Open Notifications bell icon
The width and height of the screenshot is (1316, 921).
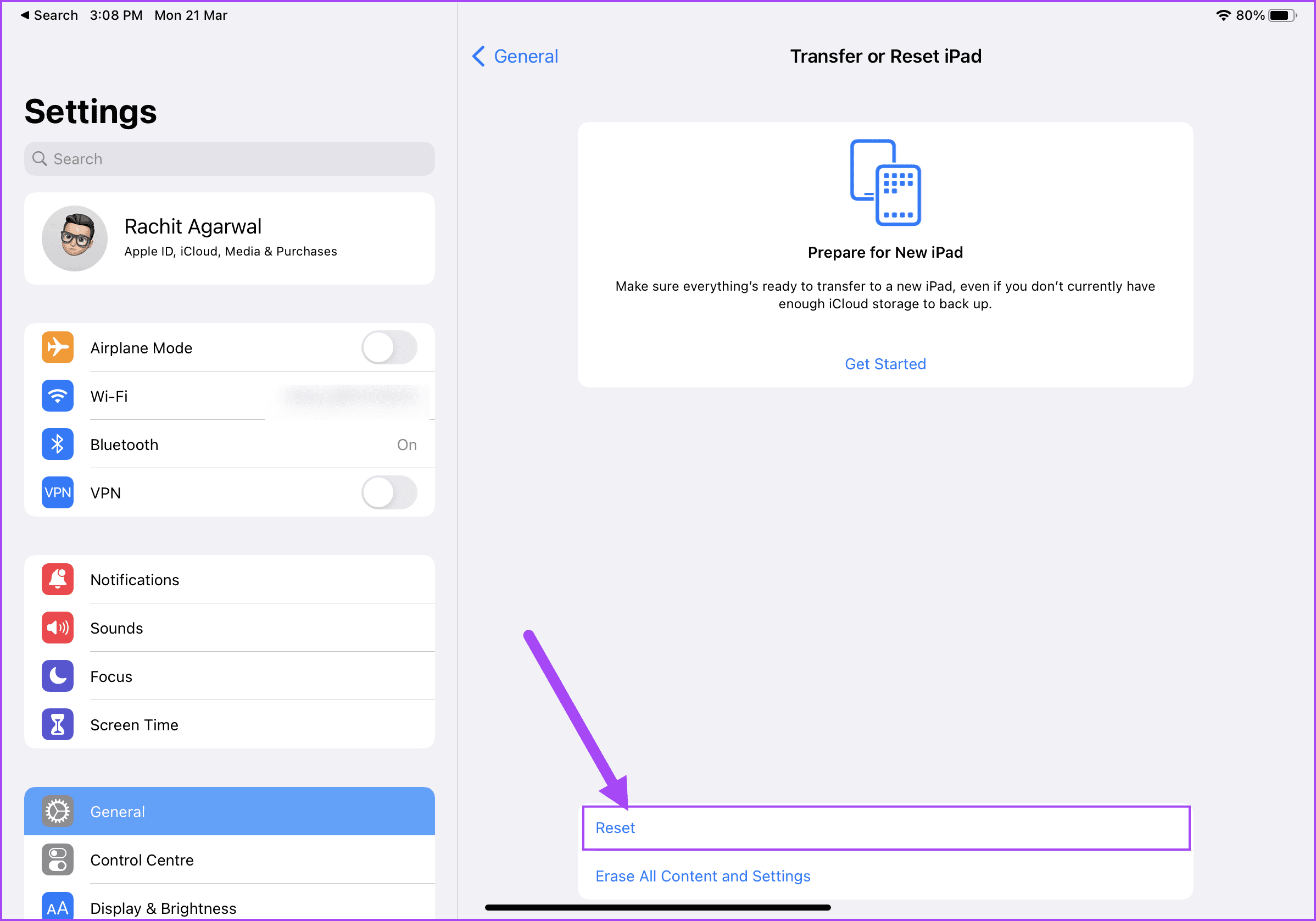click(57, 579)
